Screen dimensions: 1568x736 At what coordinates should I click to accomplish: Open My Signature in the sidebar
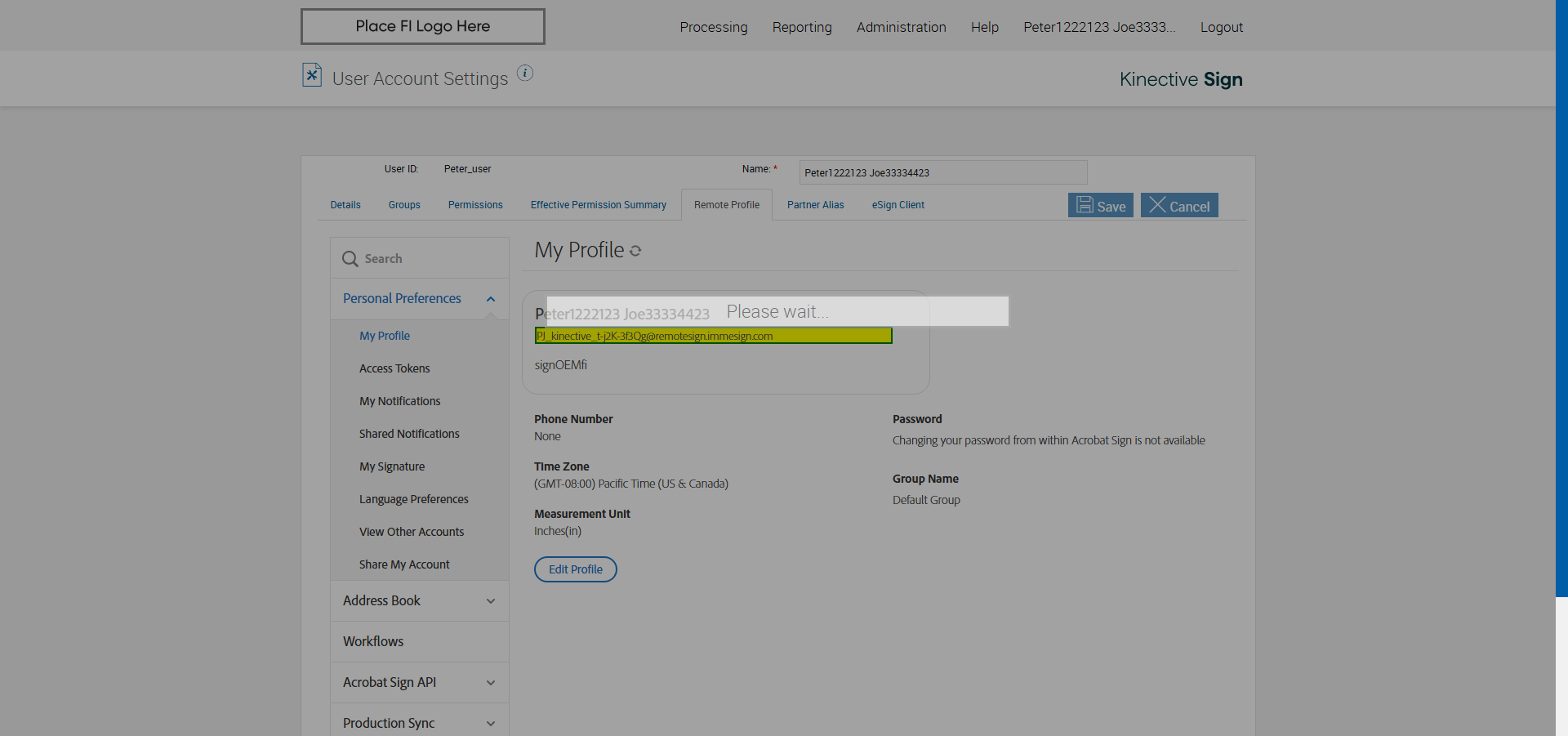[x=392, y=466]
